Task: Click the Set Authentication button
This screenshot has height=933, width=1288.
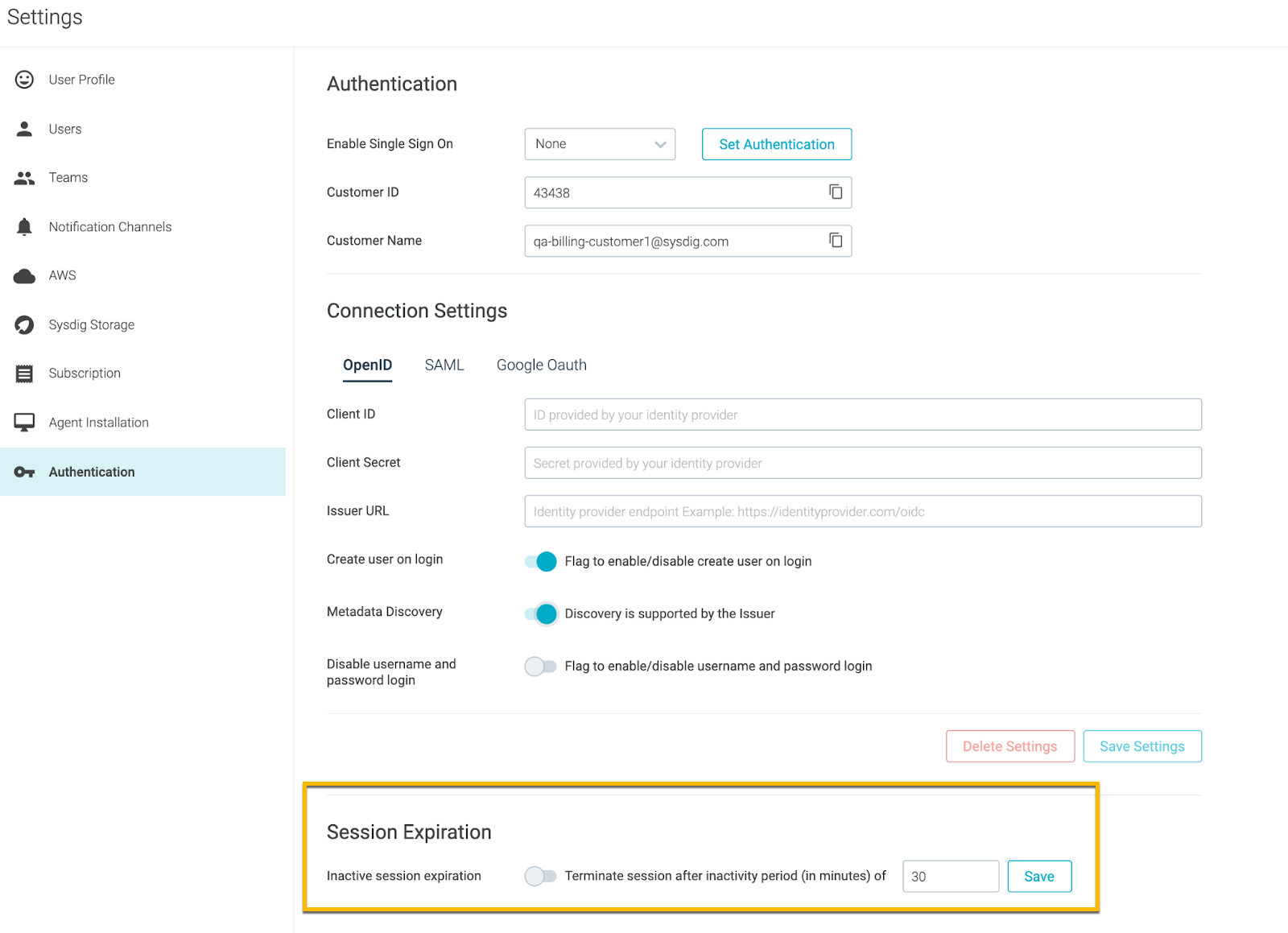Action: click(775, 143)
